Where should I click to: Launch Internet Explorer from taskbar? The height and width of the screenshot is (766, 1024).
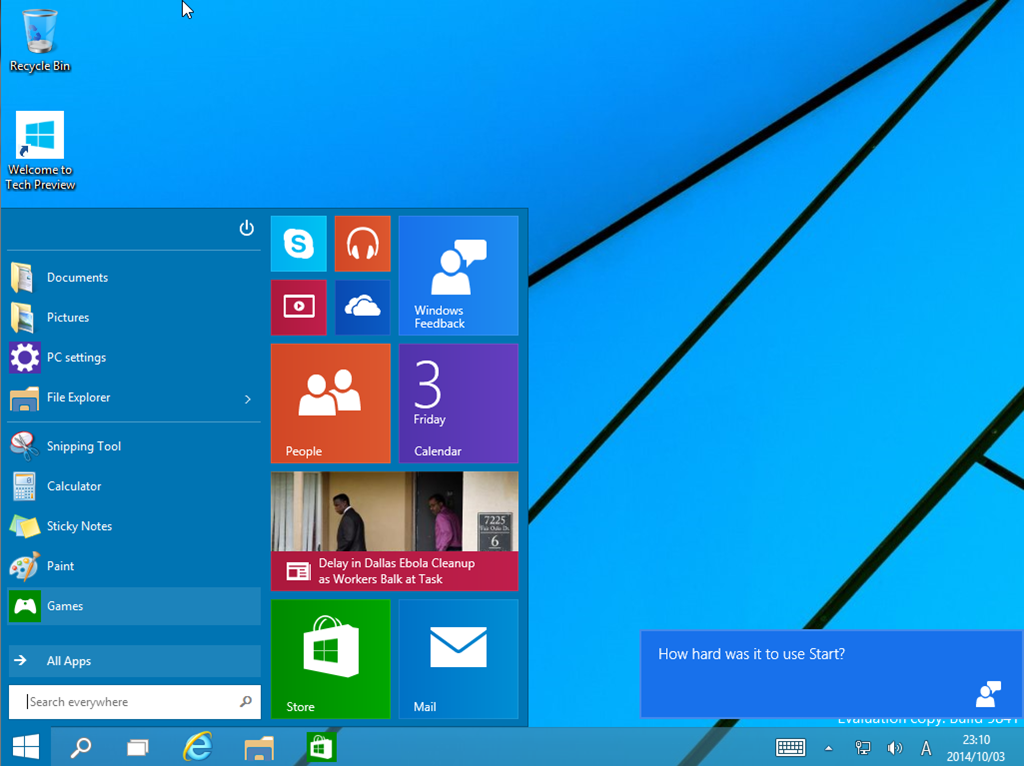(198, 746)
